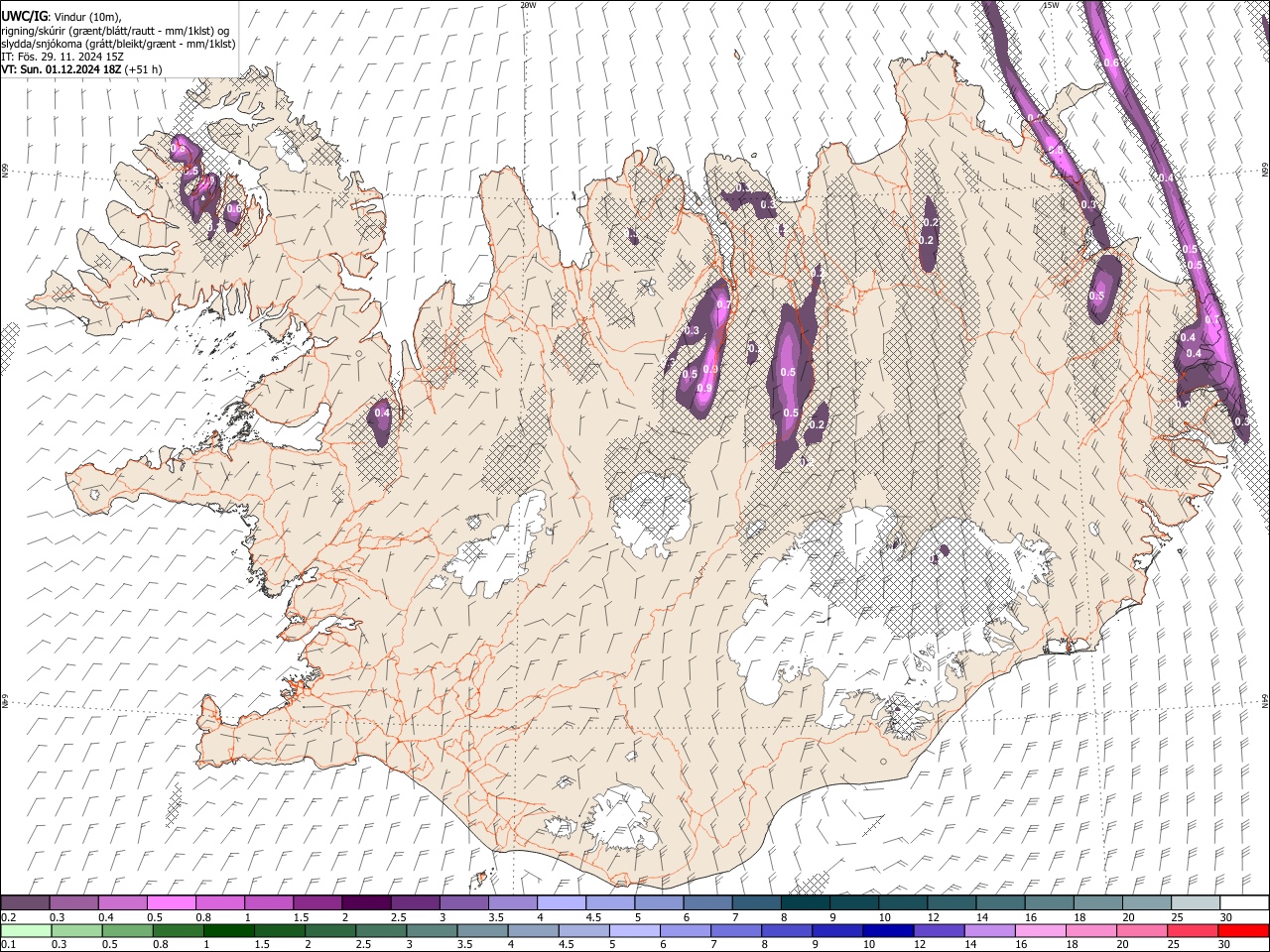Image resolution: width=1270 pixels, height=952 pixels.
Task: Click the pale green first swatch of the lower legend row
Action: (x=26, y=931)
